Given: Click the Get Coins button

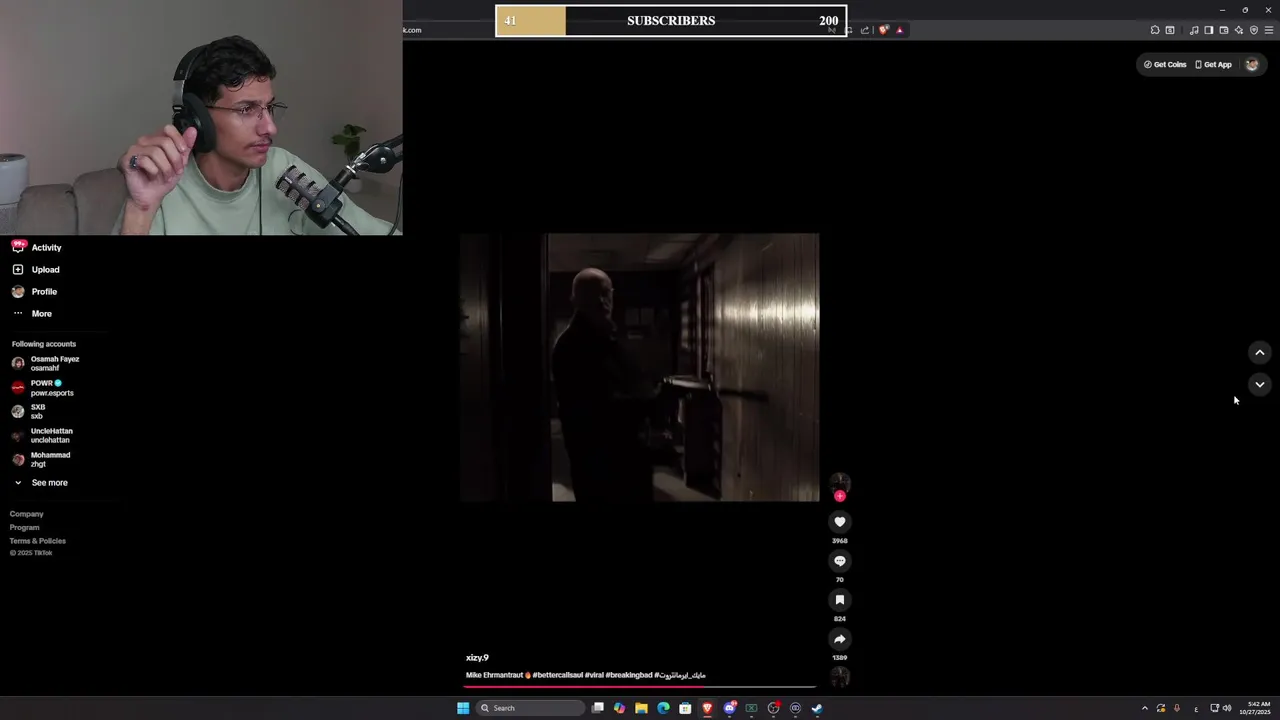Looking at the screenshot, I should 1165,64.
